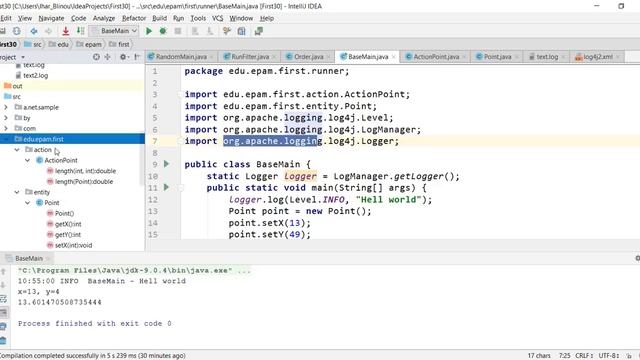The width and height of the screenshot is (640, 360).
Task: Click the UTF-8 encoding in status bar
Action: point(609,356)
